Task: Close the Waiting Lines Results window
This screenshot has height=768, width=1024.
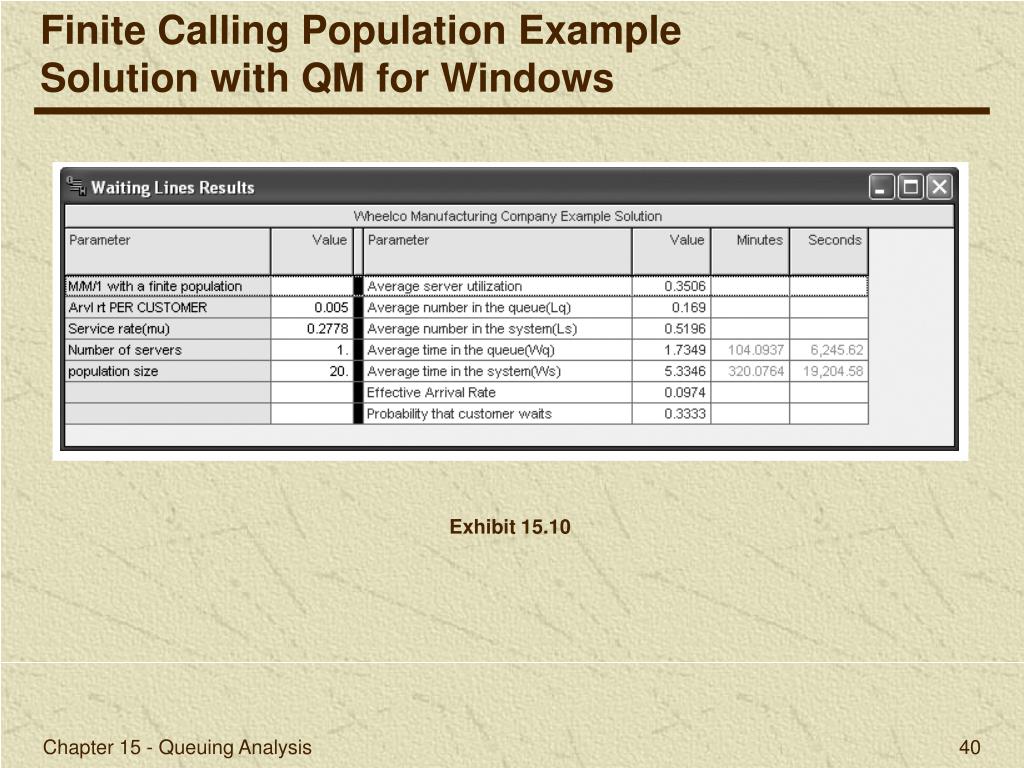Action: (x=940, y=187)
